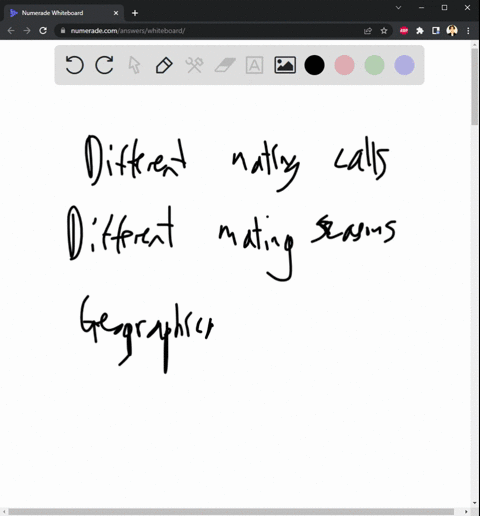Toggle the browser side panel
This screenshot has height=516, width=480.
tap(436, 31)
